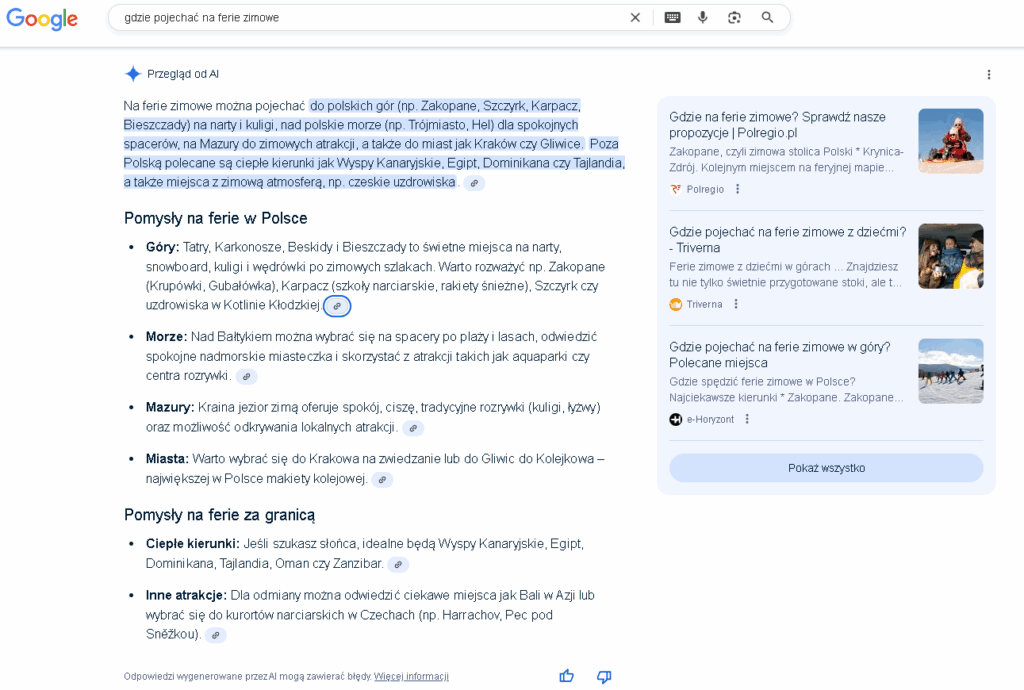Click the magnifying glass search button
Viewport: 1024px width, 690px height.
[768, 17]
